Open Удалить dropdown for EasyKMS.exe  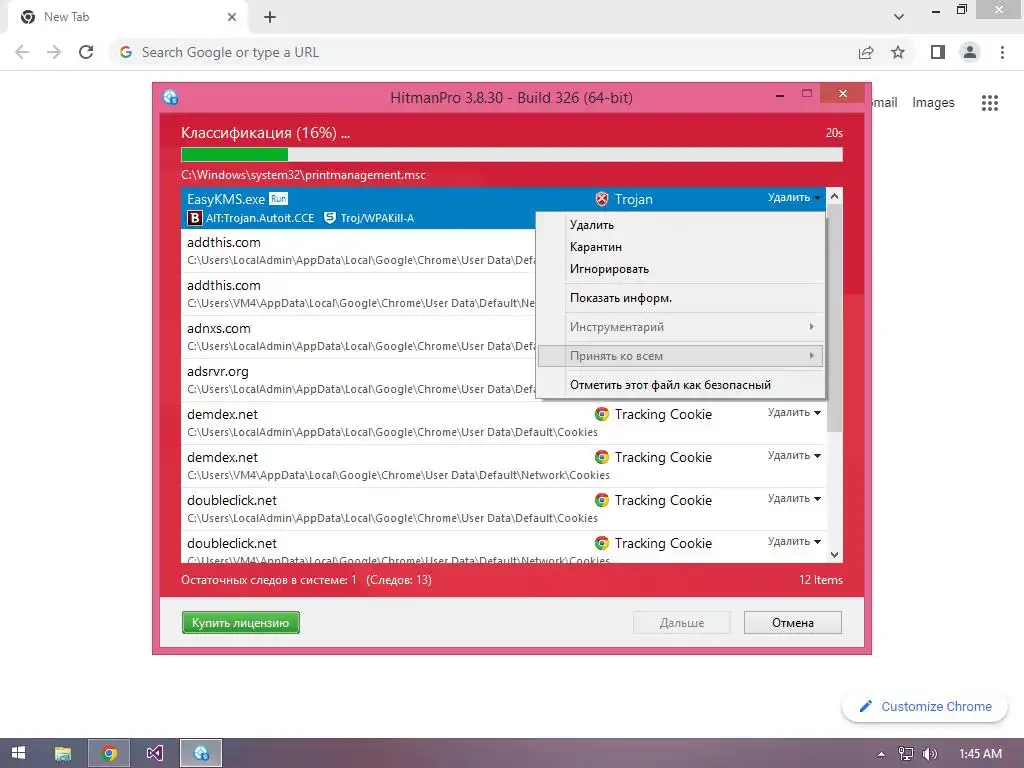[x=794, y=197]
